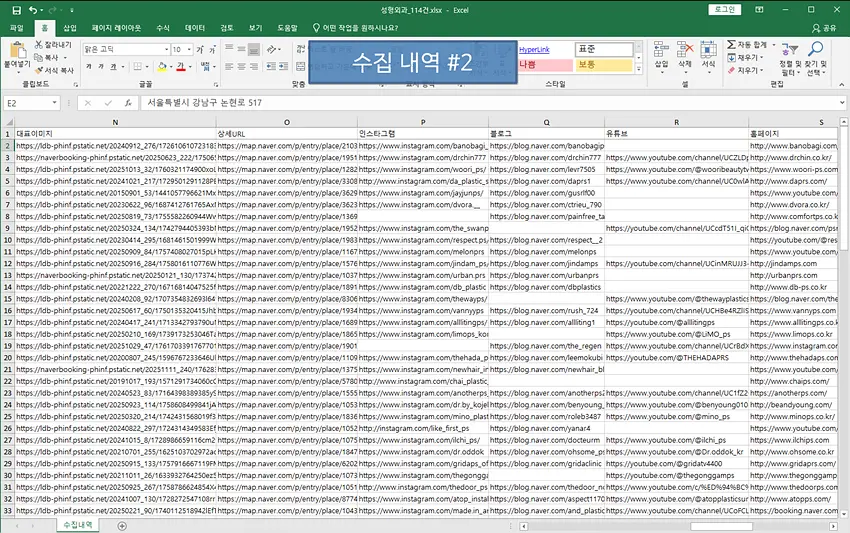Click the 로그인 sign-in button
This screenshot has width=850, height=533.
click(724, 10)
